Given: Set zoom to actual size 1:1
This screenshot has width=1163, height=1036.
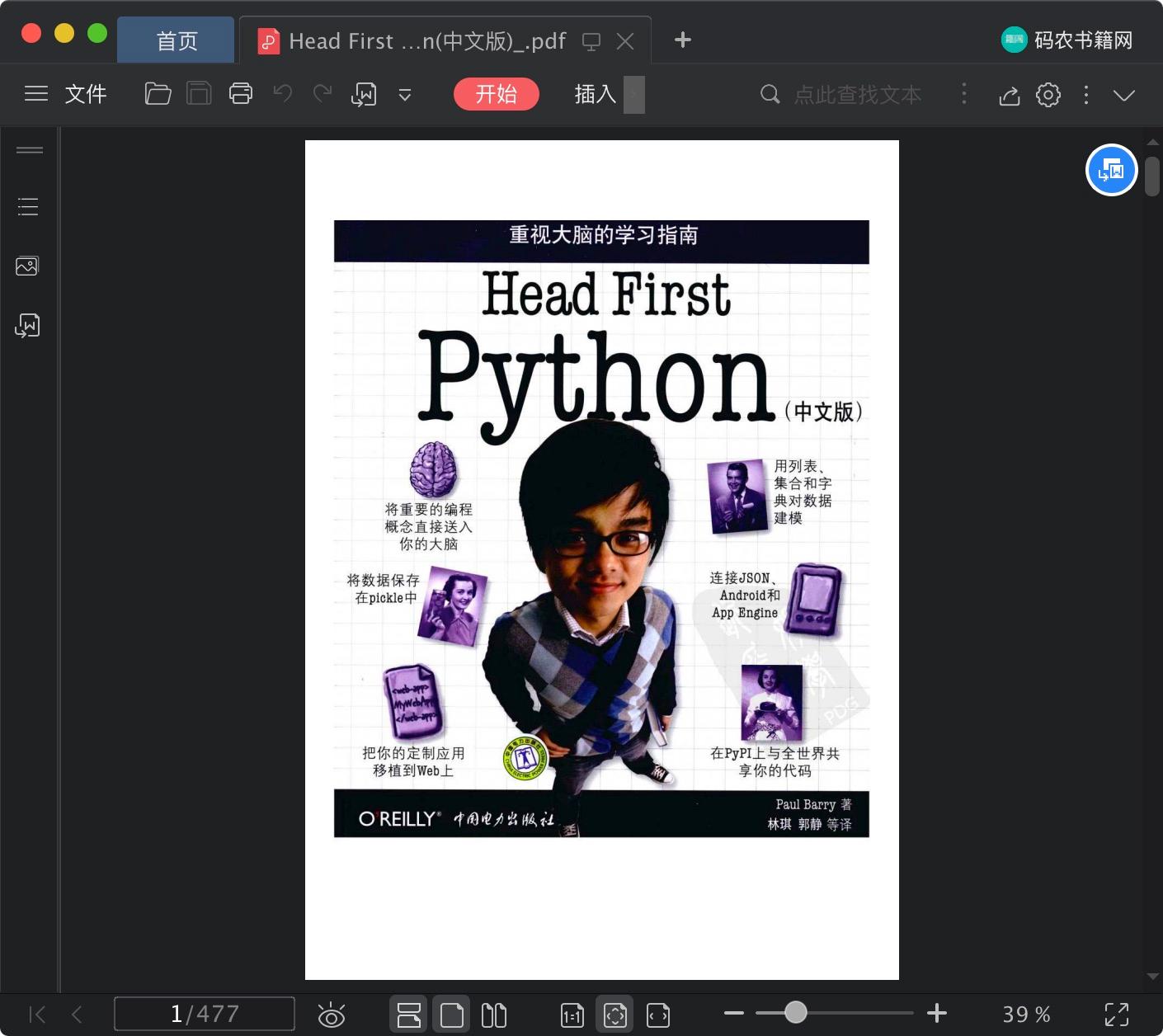Looking at the screenshot, I should click(x=572, y=1015).
